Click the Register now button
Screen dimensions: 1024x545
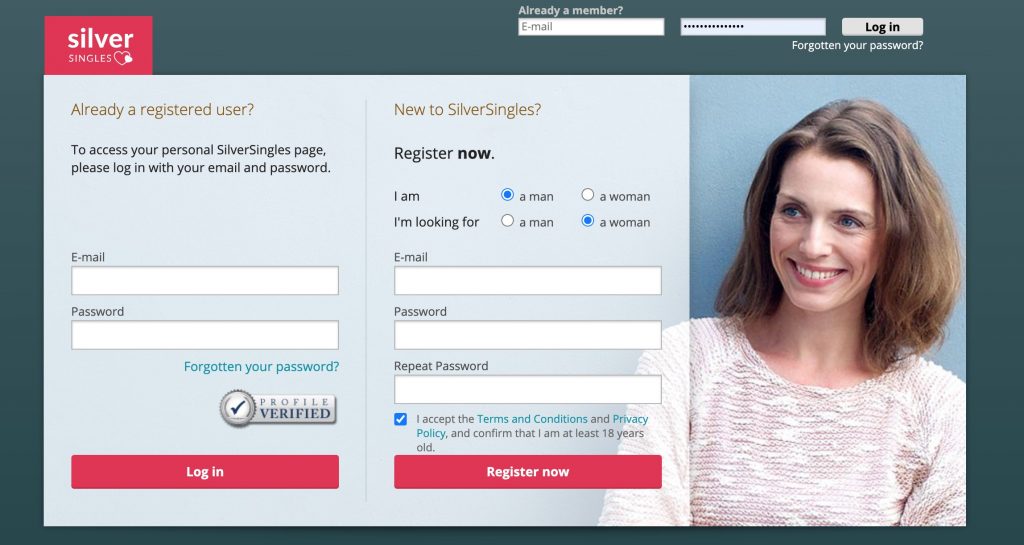point(528,471)
